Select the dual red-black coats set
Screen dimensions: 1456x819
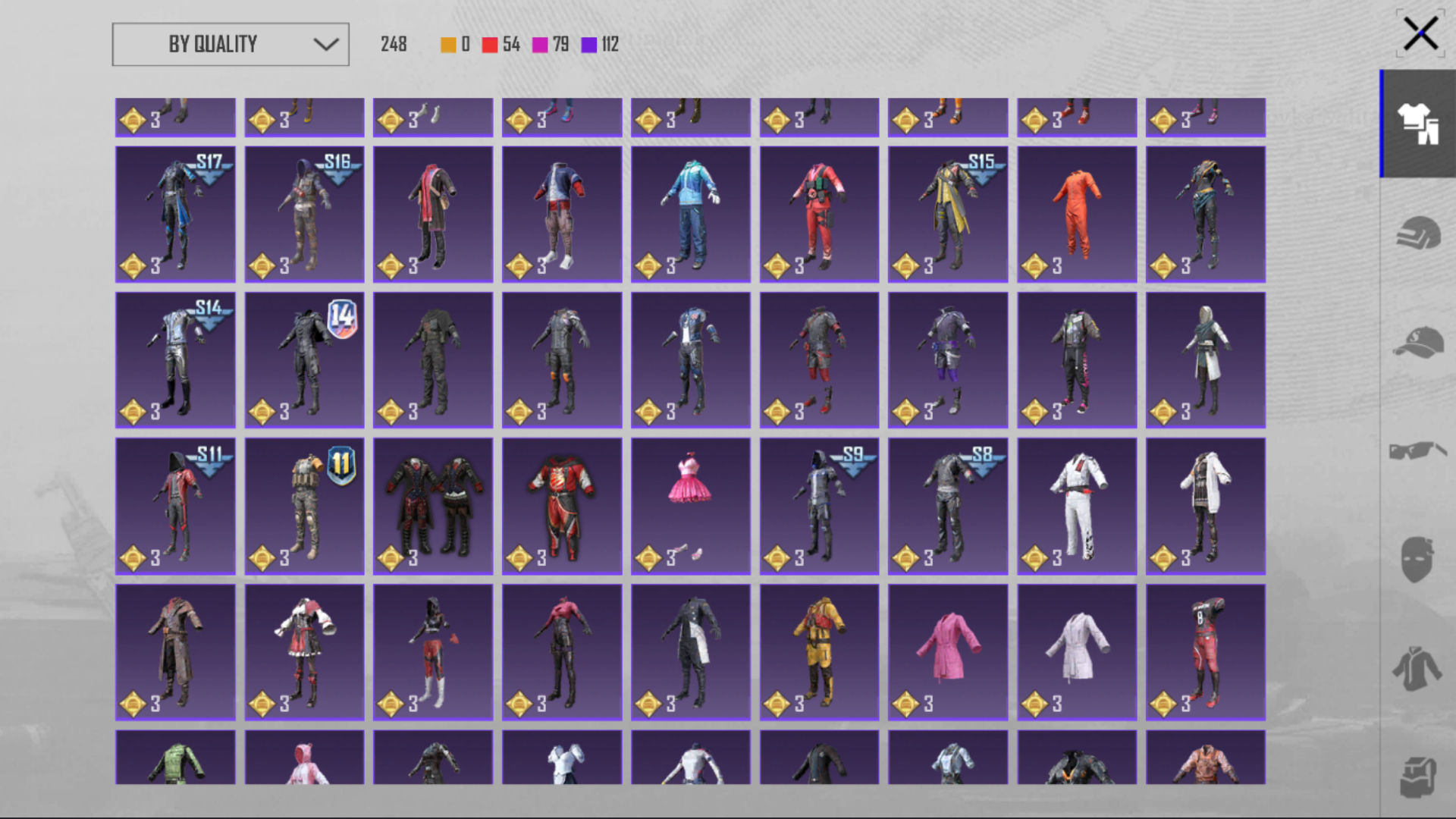point(433,506)
